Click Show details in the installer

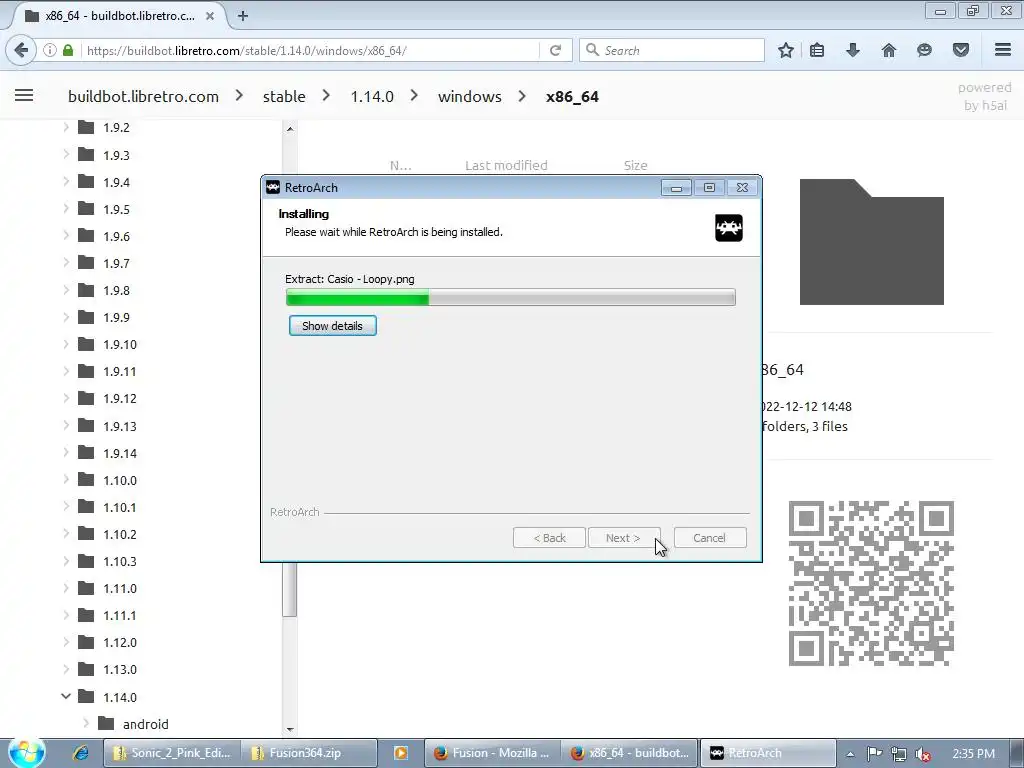[332, 326]
